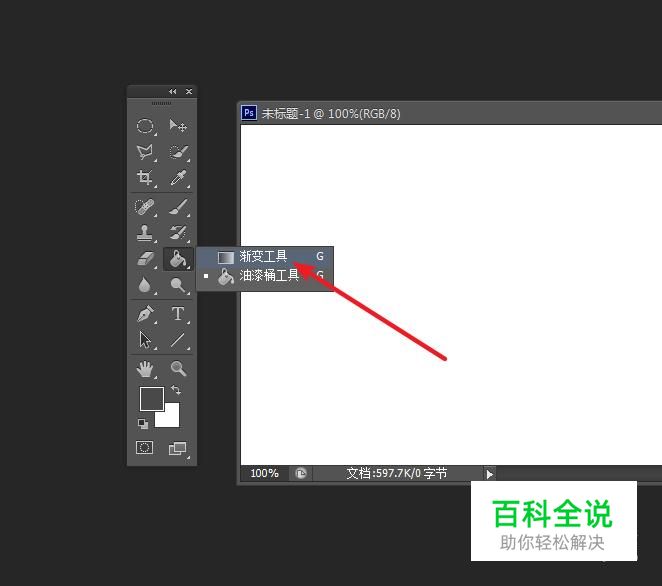Screen dimensions: 662x586
Task: Select the Zoom tool
Action: [x=178, y=369]
